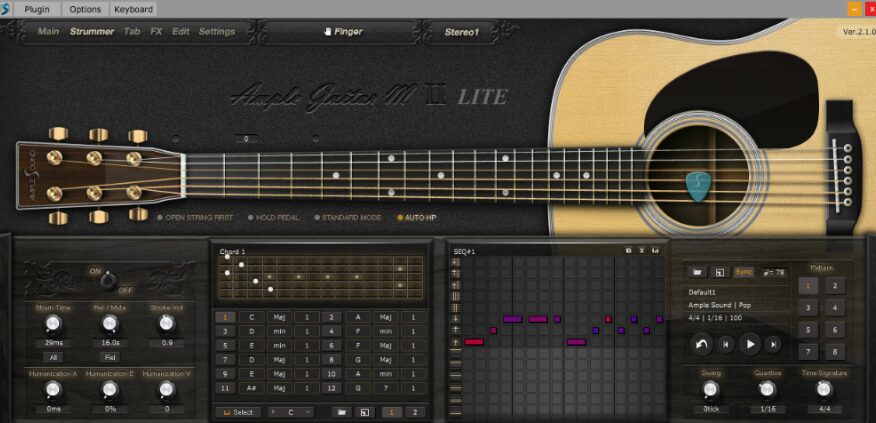Image resolution: width=876 pixels, height=423 pixels.
Task: Click the chord panel save icon
Action: (x=364, y=411)
